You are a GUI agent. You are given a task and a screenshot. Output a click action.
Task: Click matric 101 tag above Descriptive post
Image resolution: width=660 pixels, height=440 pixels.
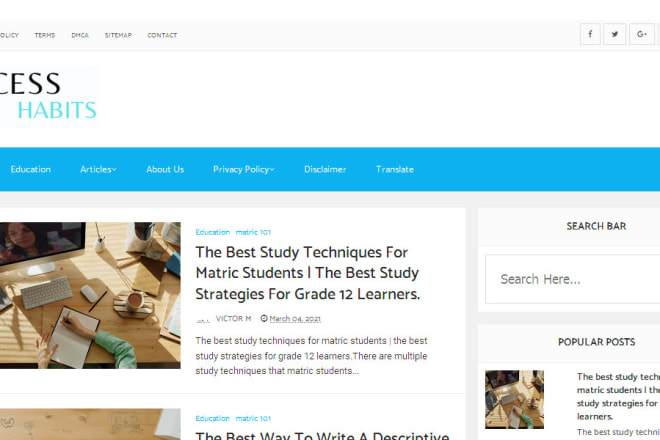point(253,418)
